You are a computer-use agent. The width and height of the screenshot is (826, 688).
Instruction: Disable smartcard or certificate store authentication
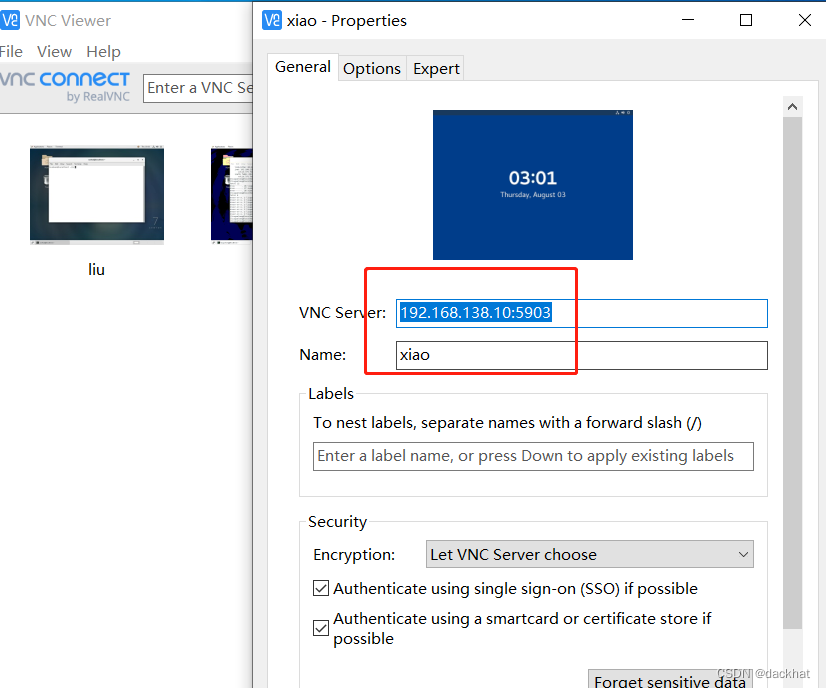click(x=320, y=628)
